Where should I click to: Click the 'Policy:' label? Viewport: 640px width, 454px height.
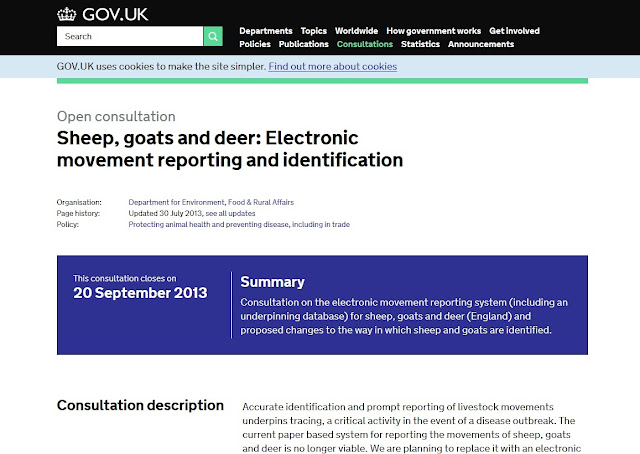pos(68,224)
